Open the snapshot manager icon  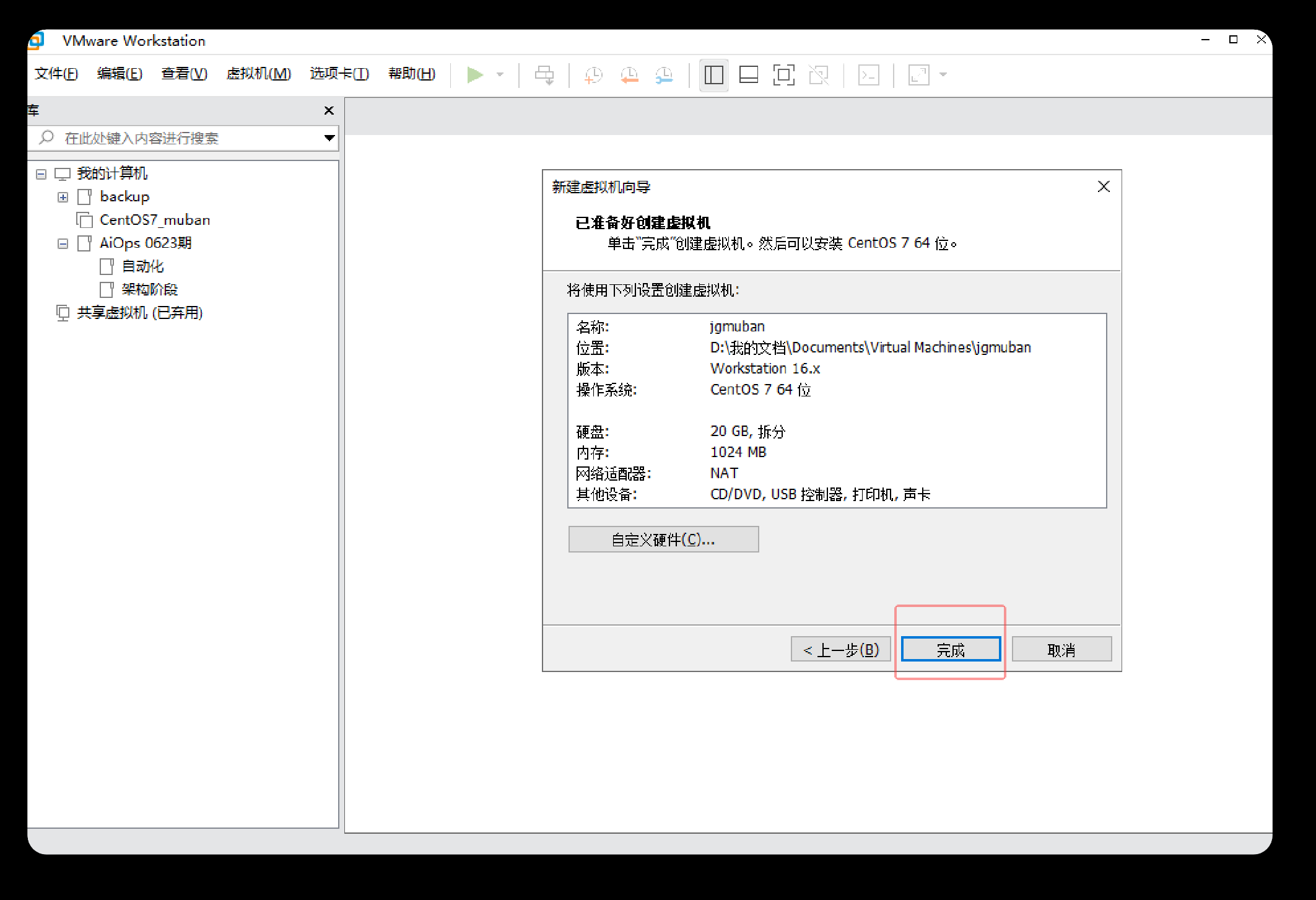(664, 75)
